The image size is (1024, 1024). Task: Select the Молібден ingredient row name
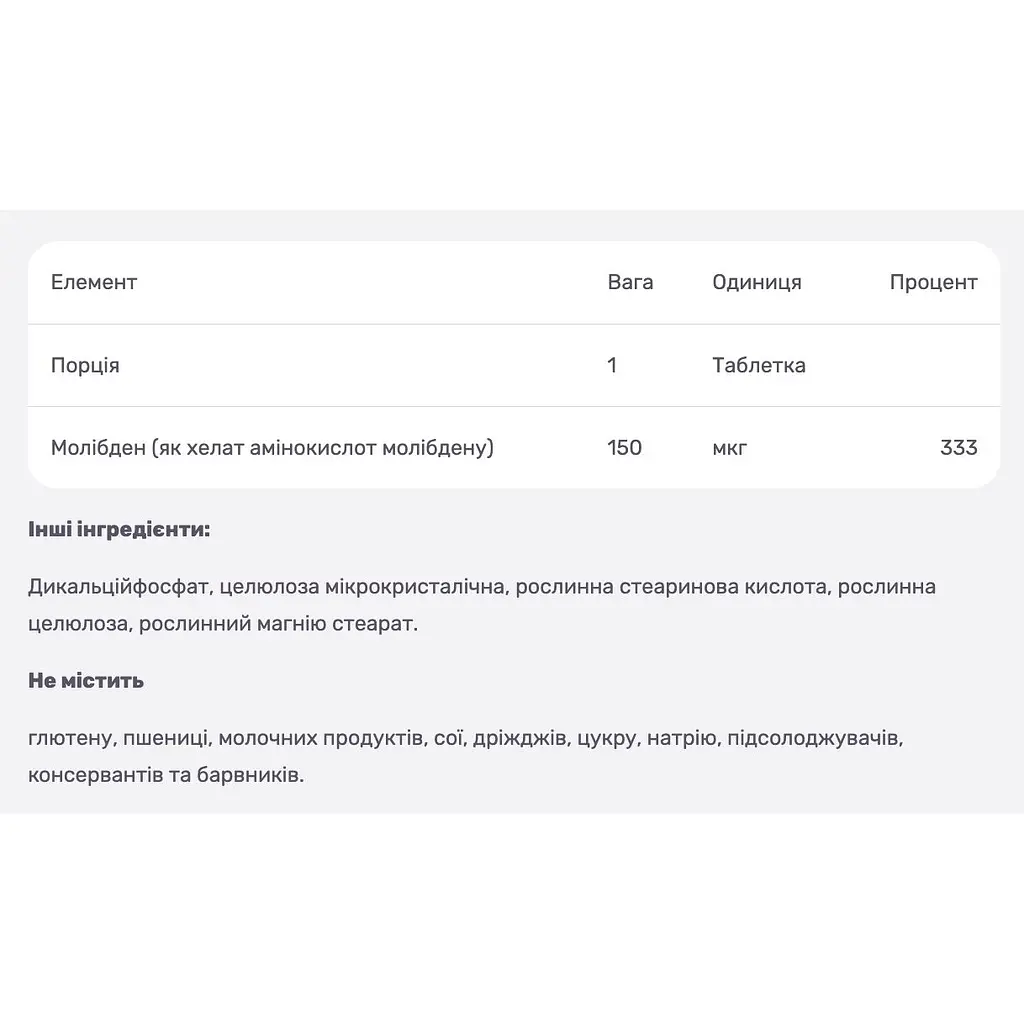[x=272, y=448]
